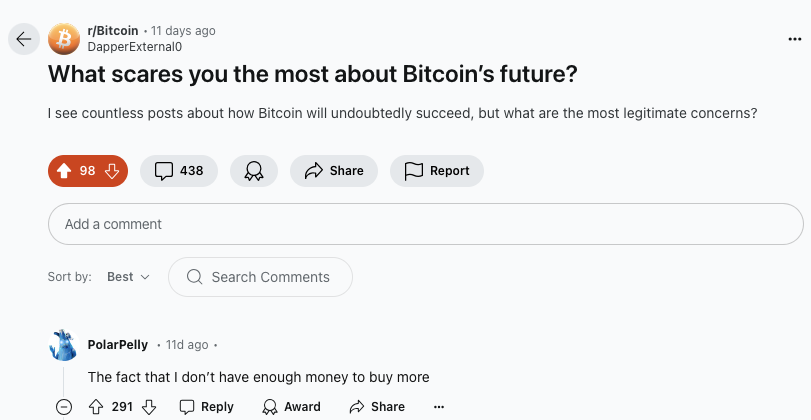
Task: Reply to PolarPelly's comment
Action: [206, 407]
